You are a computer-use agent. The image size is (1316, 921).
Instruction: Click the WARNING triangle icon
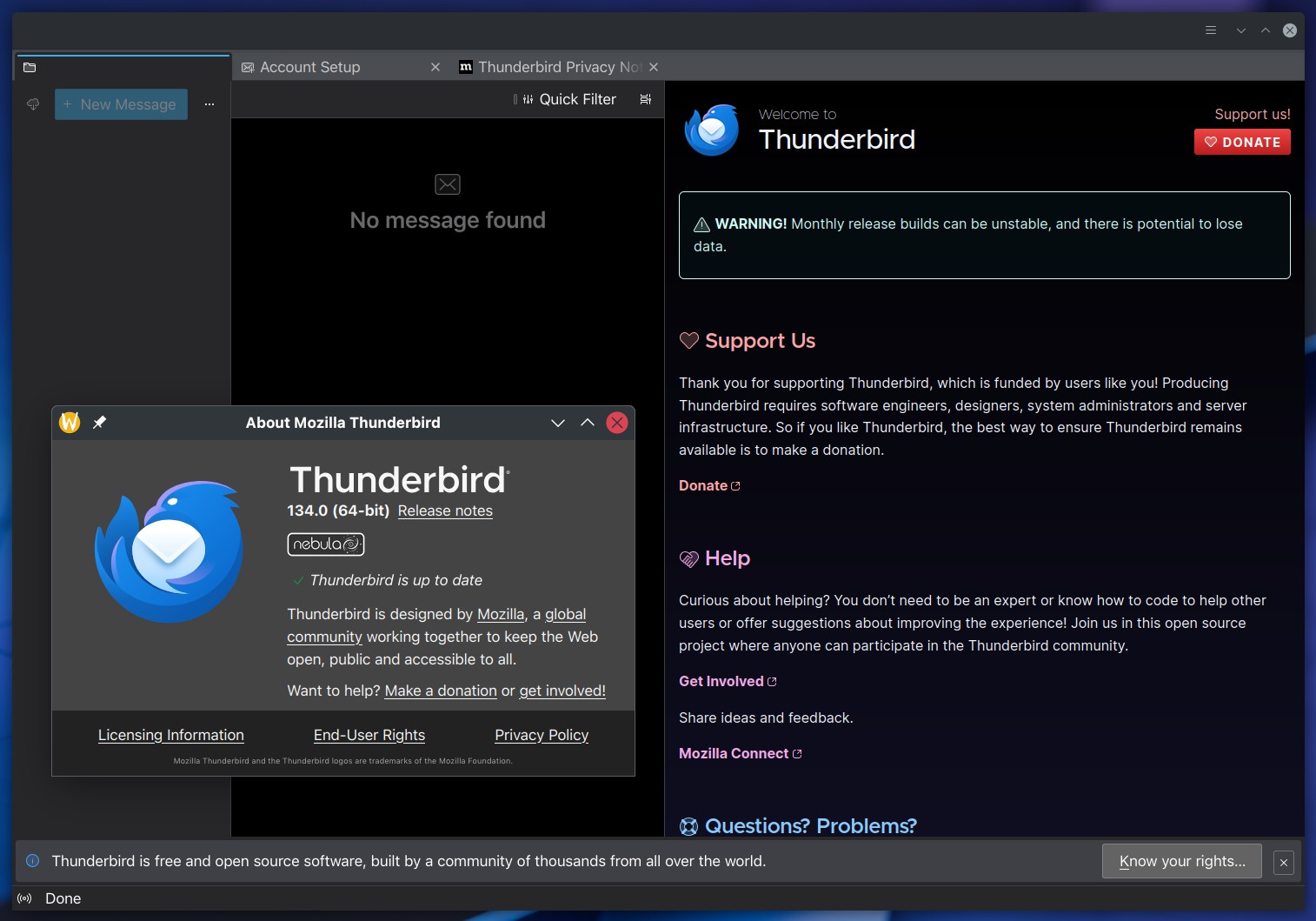pos(701,224)
